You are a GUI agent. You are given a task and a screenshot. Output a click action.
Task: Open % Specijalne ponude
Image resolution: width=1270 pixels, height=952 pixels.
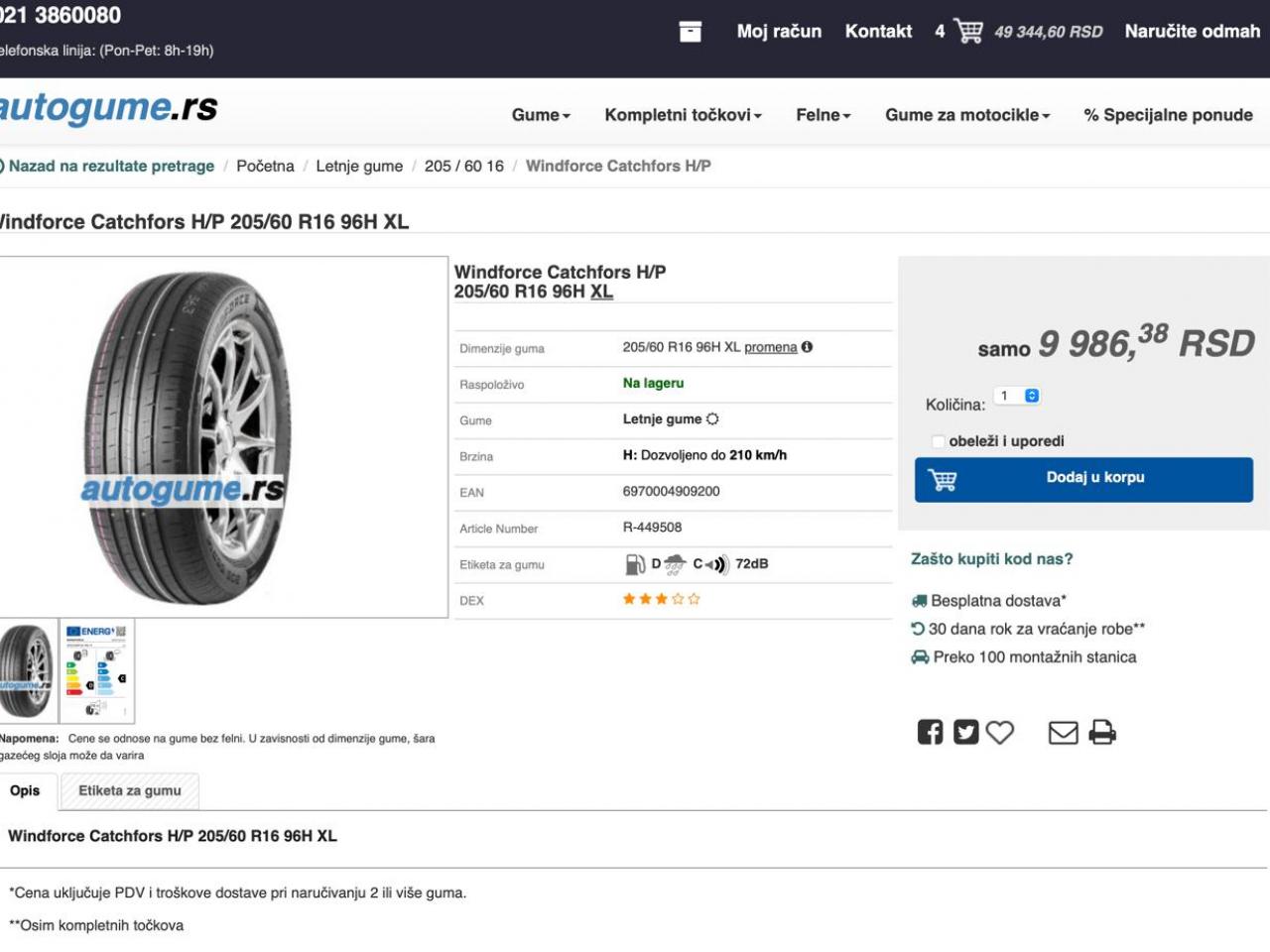1168,115
